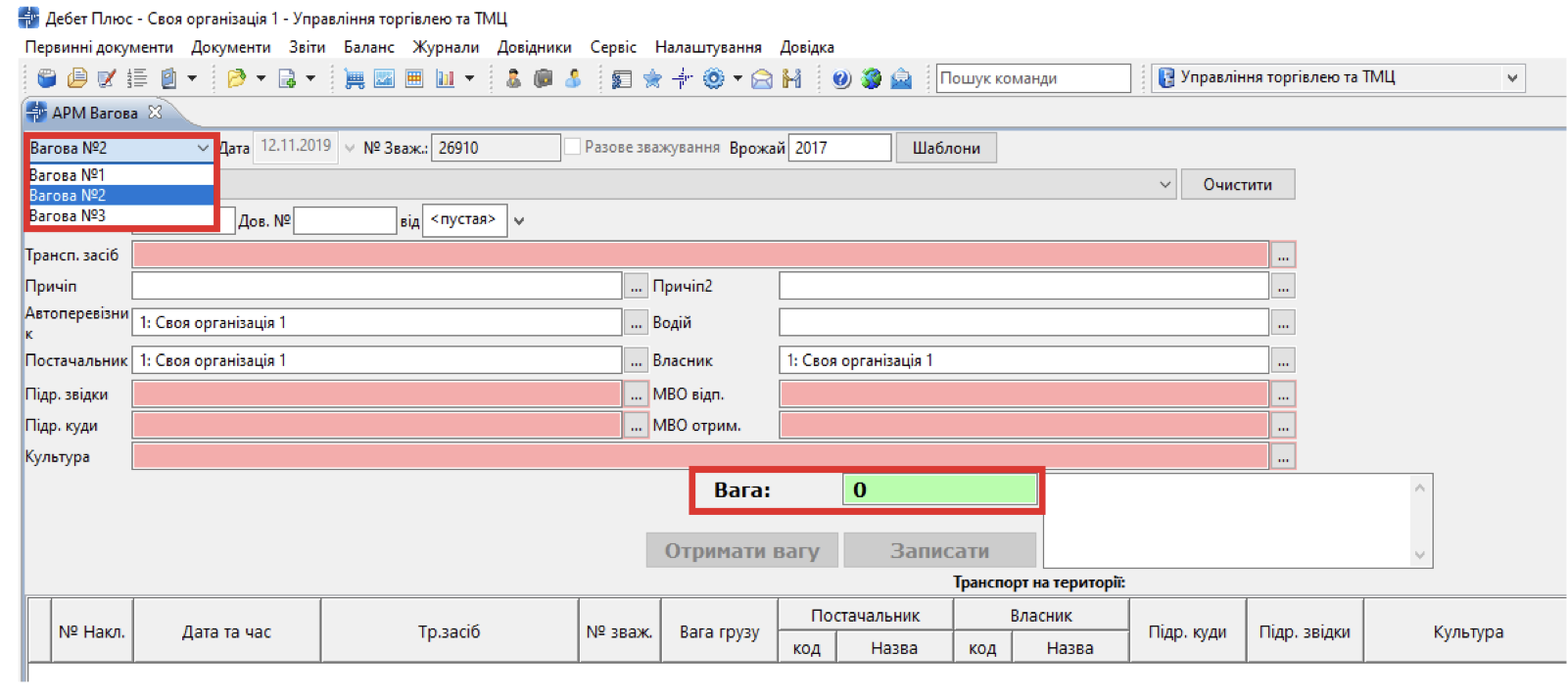Select Вагова №1 from the dropdown list
Screen dimensions: 1568x698
[120, 174]
